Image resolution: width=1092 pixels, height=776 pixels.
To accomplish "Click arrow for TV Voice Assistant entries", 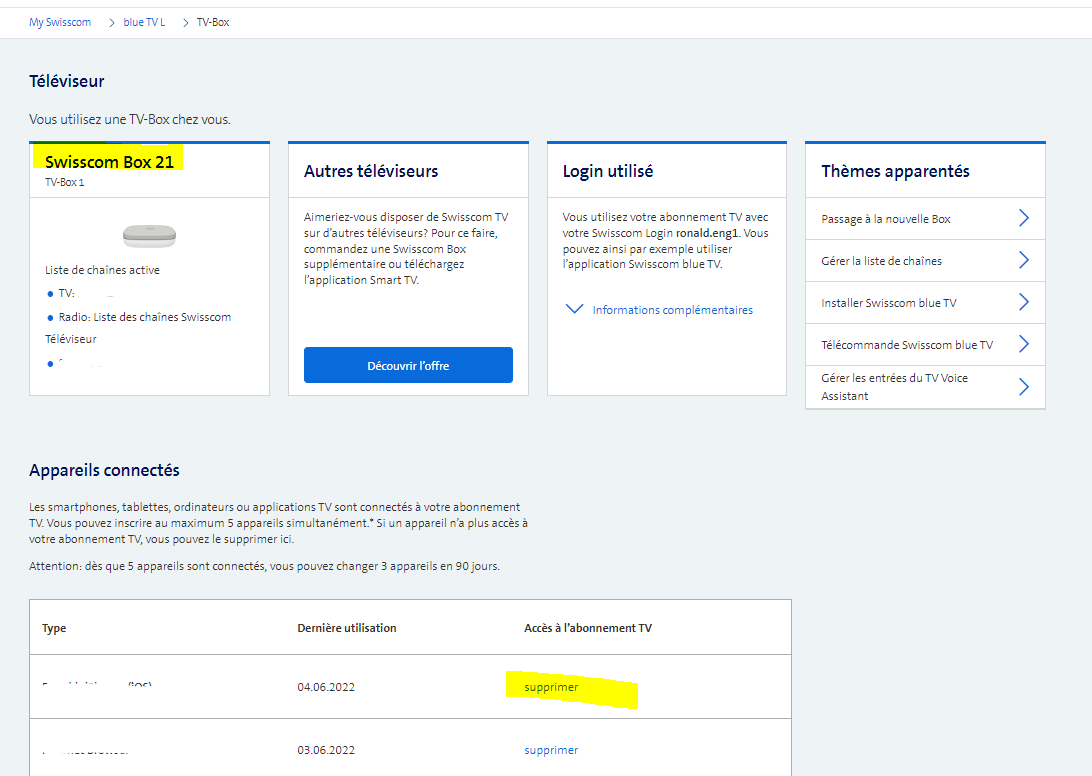I will tap(1023, 387).
